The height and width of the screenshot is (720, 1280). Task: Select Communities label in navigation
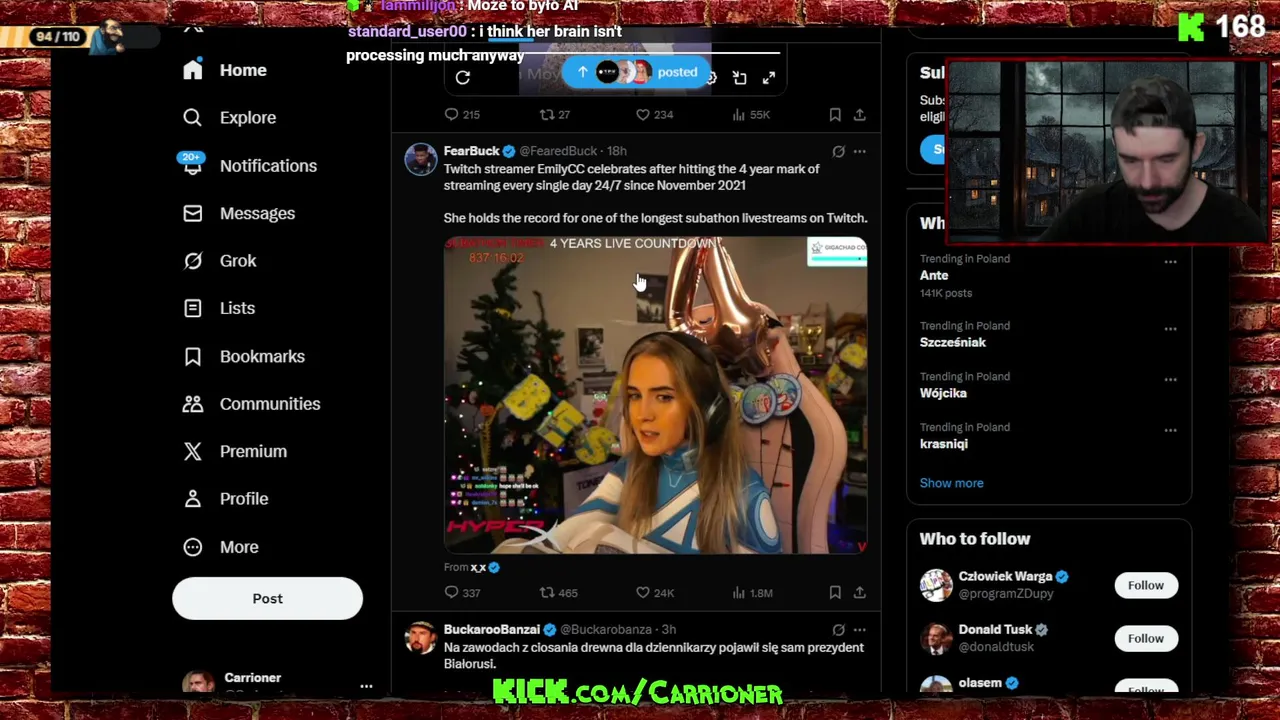click(x=270, y=403)
